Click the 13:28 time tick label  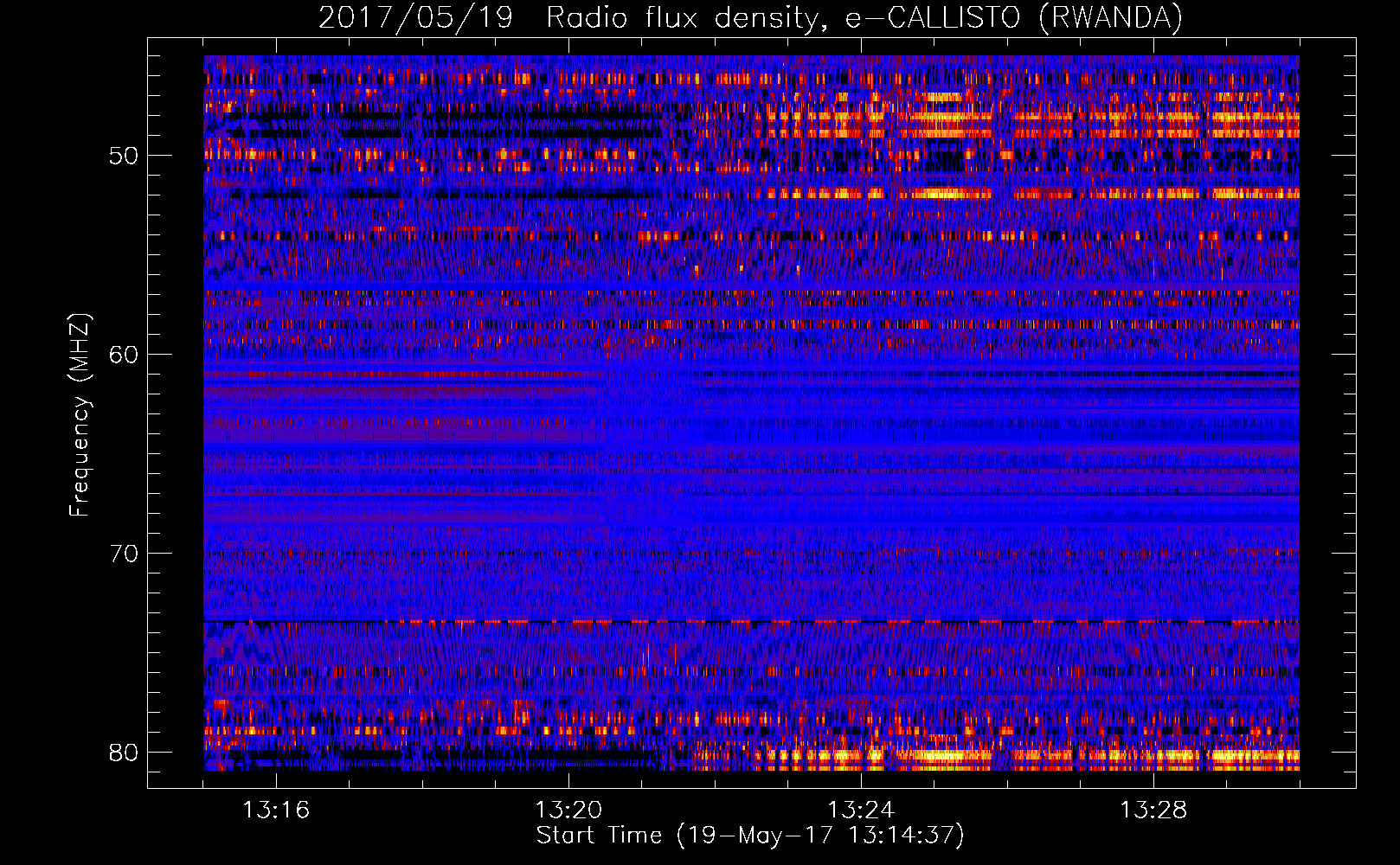coord(1153,811)
